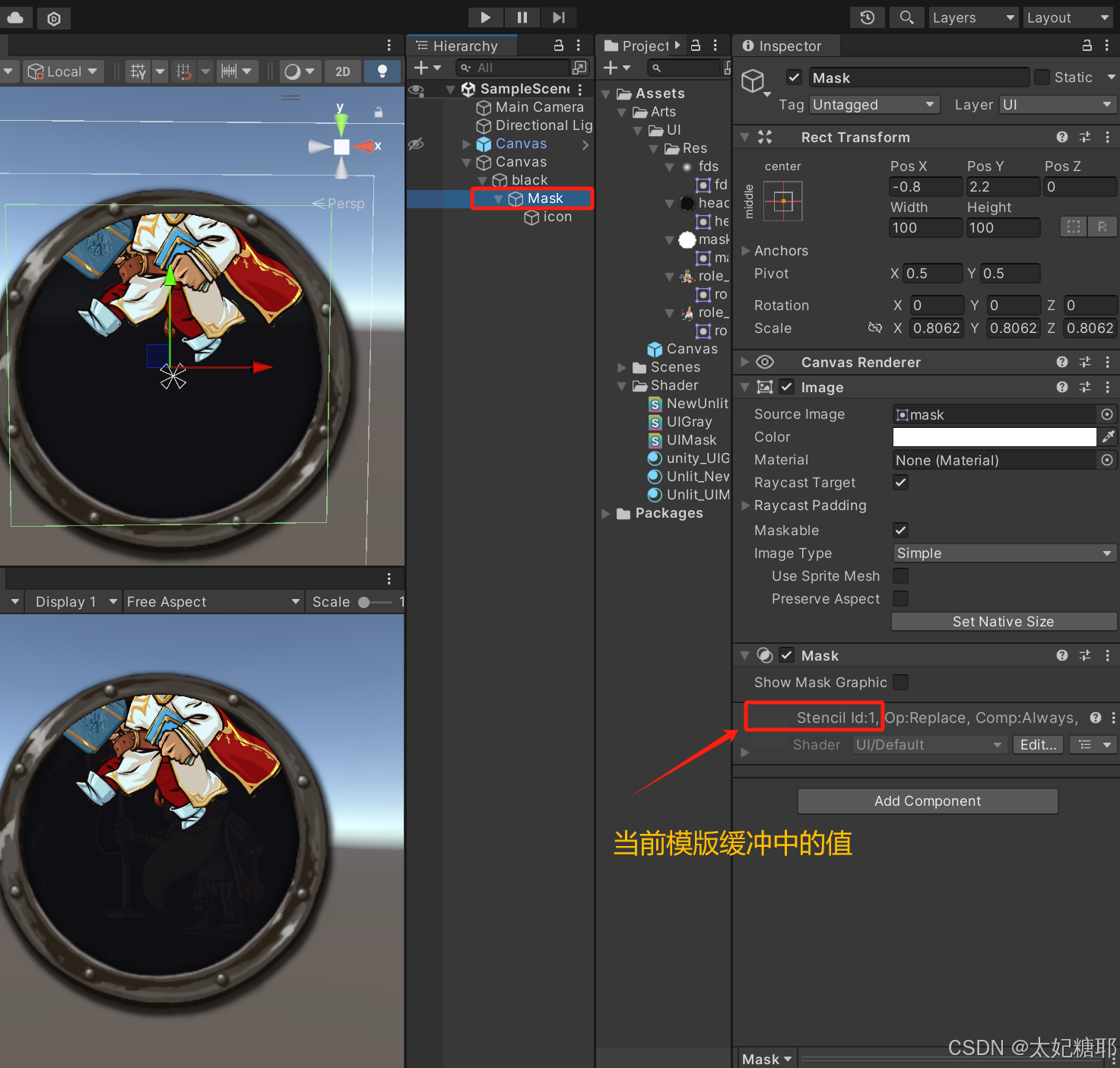Open the Layer dropdown UI
The width and height of the screenshot is (1120, 1068).
click(1058, 105)
